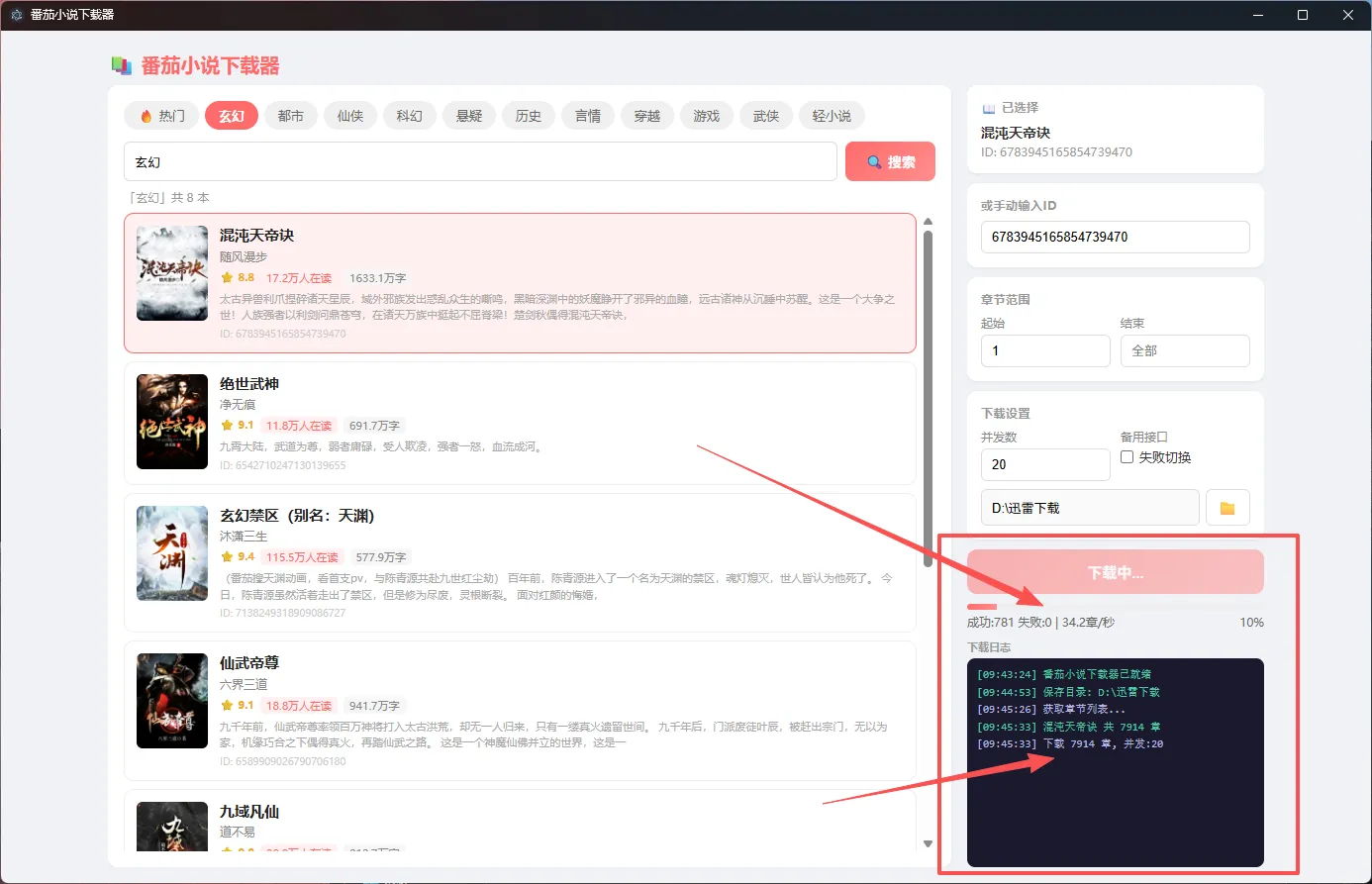
Task: Open the 武侠 category tab
Action: click(x=766, y=116)
